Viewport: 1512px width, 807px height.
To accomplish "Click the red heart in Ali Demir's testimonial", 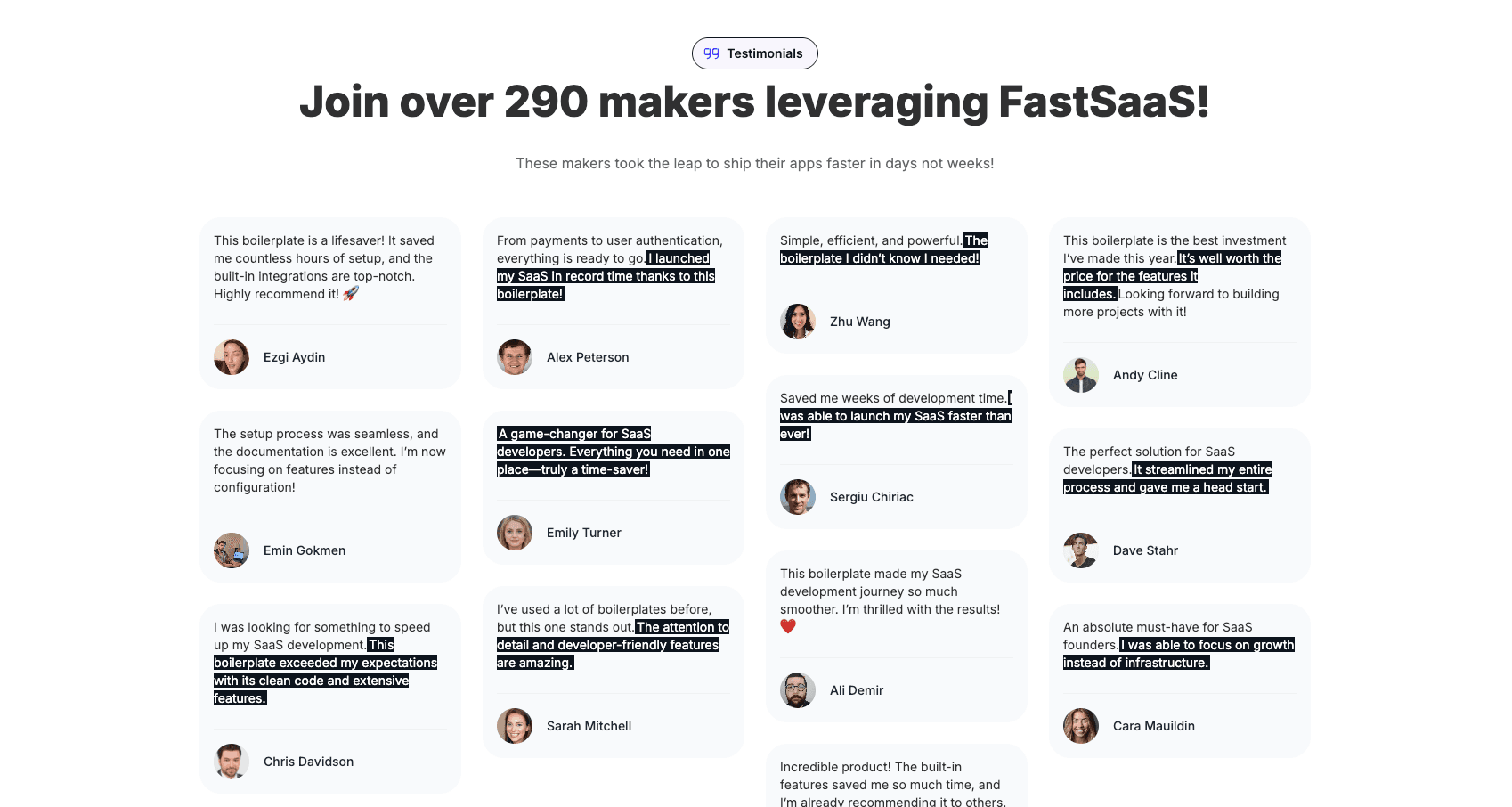I will click(x=788, y=626).
